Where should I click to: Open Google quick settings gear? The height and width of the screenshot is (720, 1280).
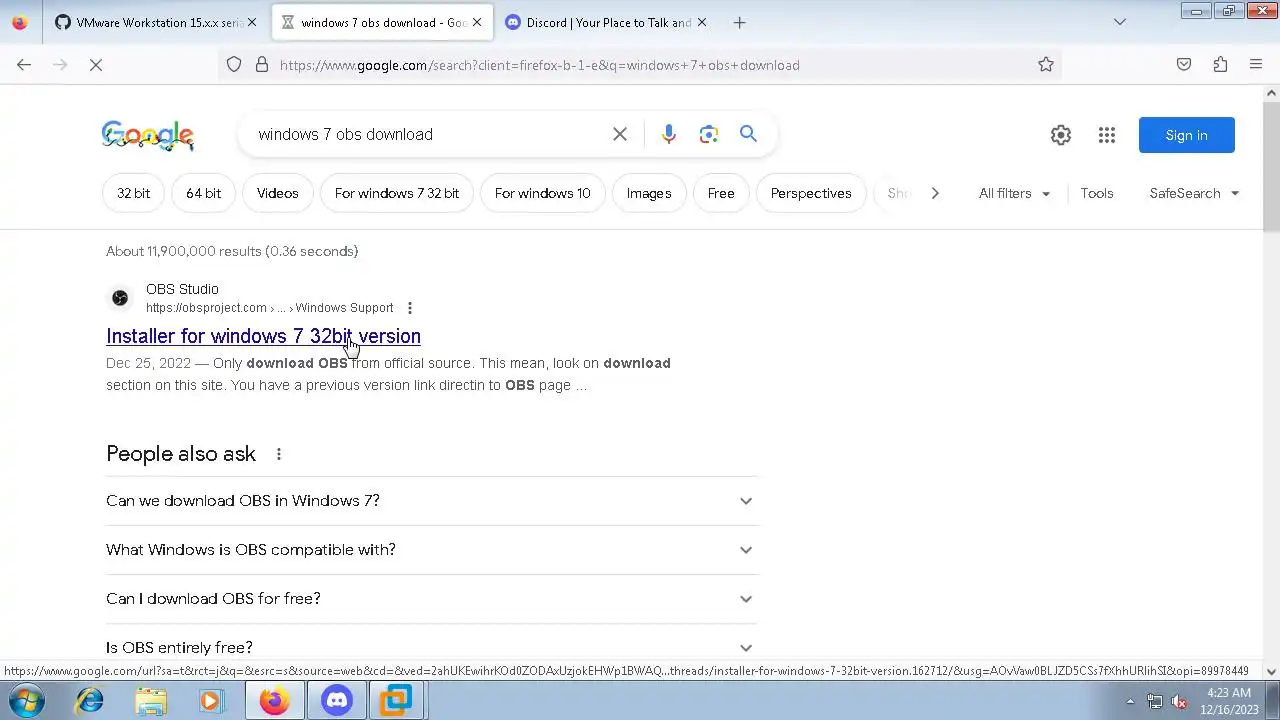(1061, 135)
